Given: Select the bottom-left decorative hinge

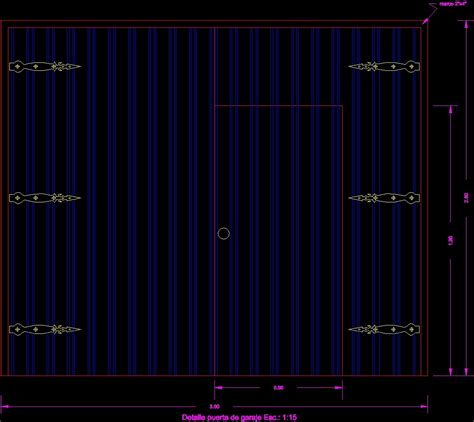Looking at the screenshot, I should point(45,329).
